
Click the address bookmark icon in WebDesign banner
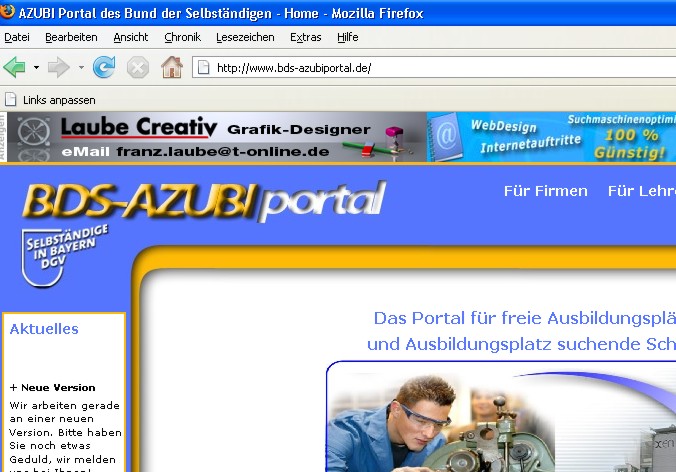(446, 137)
